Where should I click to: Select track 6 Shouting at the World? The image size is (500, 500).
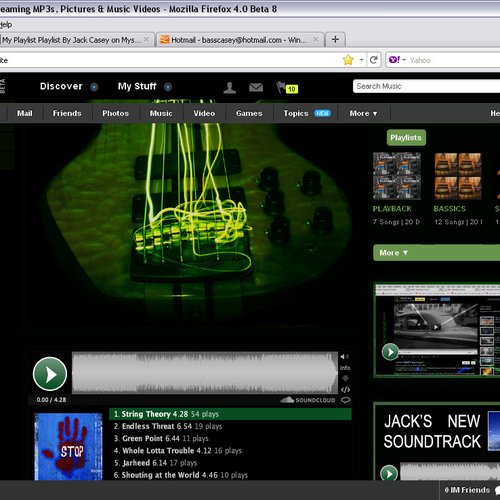point(230,475)
